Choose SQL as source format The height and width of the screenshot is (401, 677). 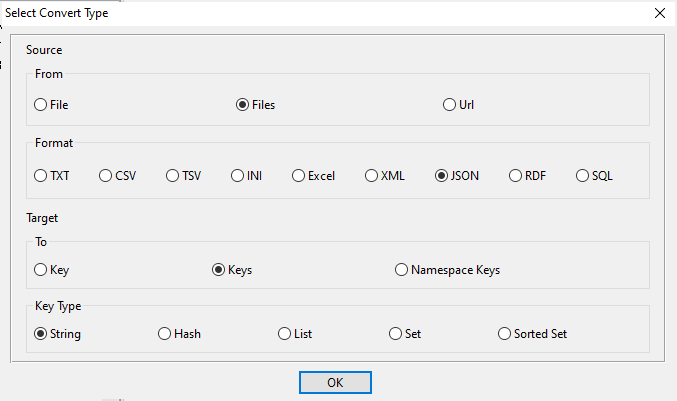click(x=583, y=176)
